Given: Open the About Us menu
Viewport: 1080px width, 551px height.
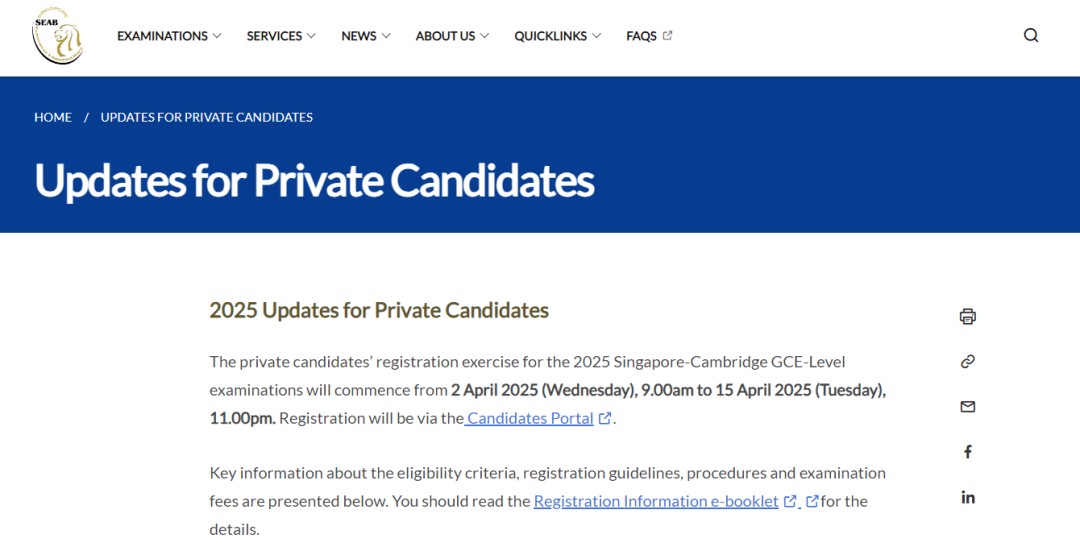Looking at the screenshot, I should point(445,36).
